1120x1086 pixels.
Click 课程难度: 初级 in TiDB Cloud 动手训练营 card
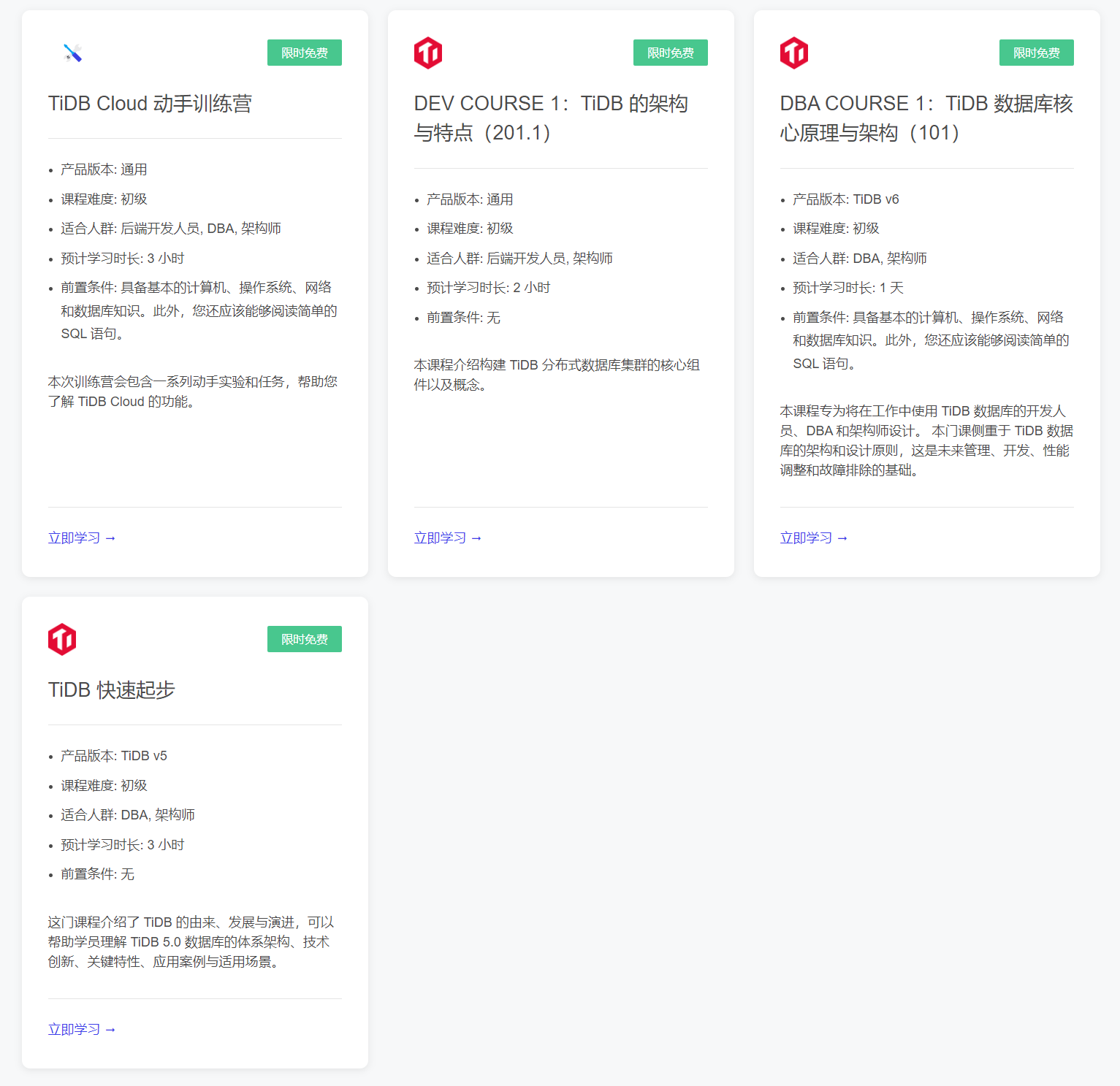pyautogui.click(x=104, y=199)
